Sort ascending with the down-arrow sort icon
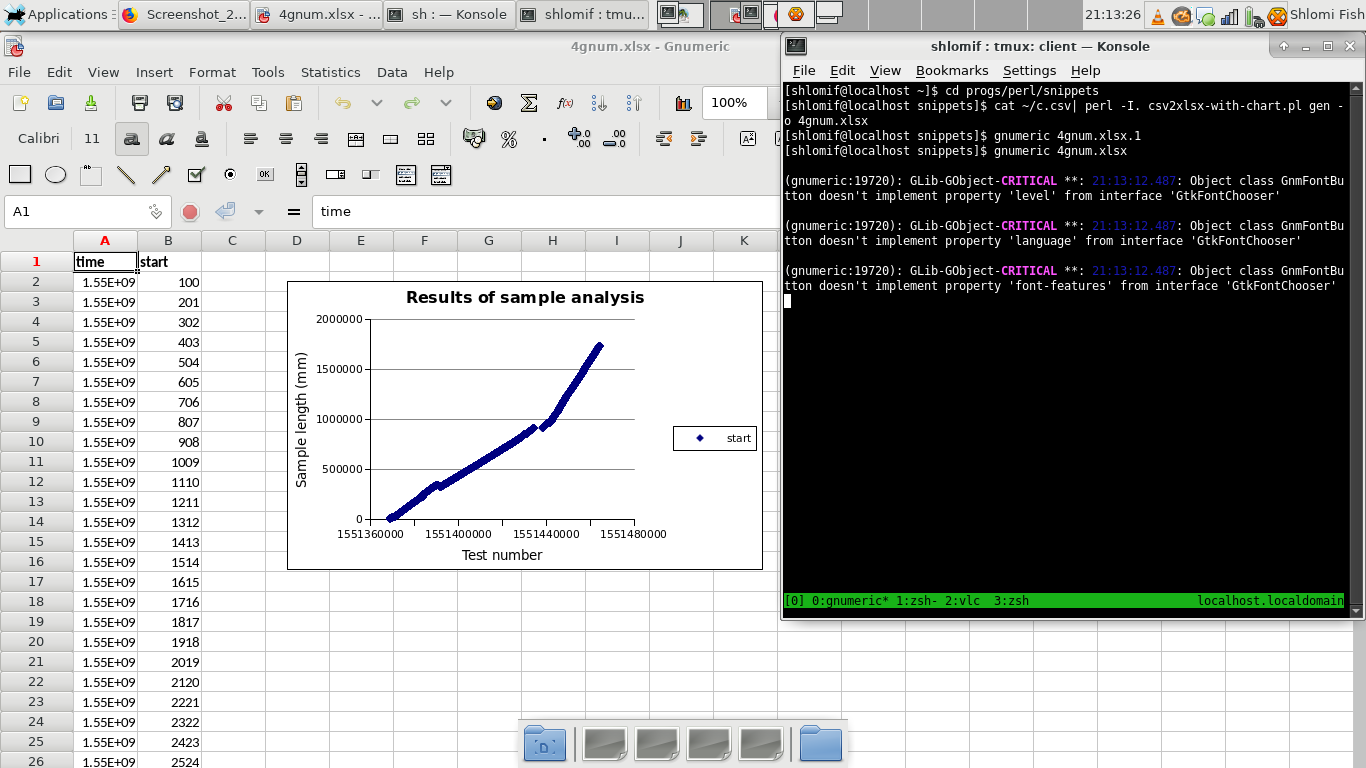1366x768 pixels. 599,103
